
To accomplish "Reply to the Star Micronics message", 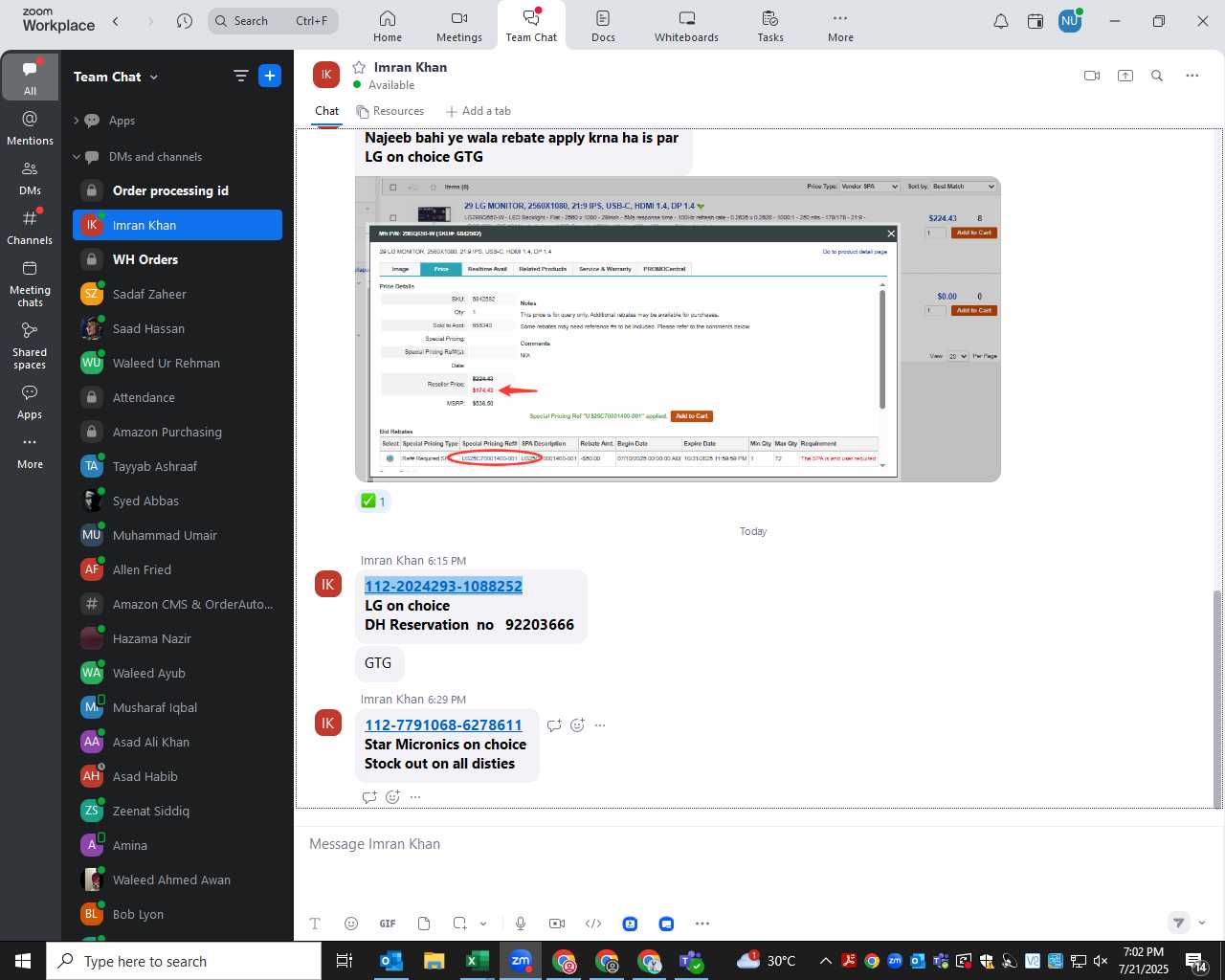I will pyautogui.click(x=554, y=725).
